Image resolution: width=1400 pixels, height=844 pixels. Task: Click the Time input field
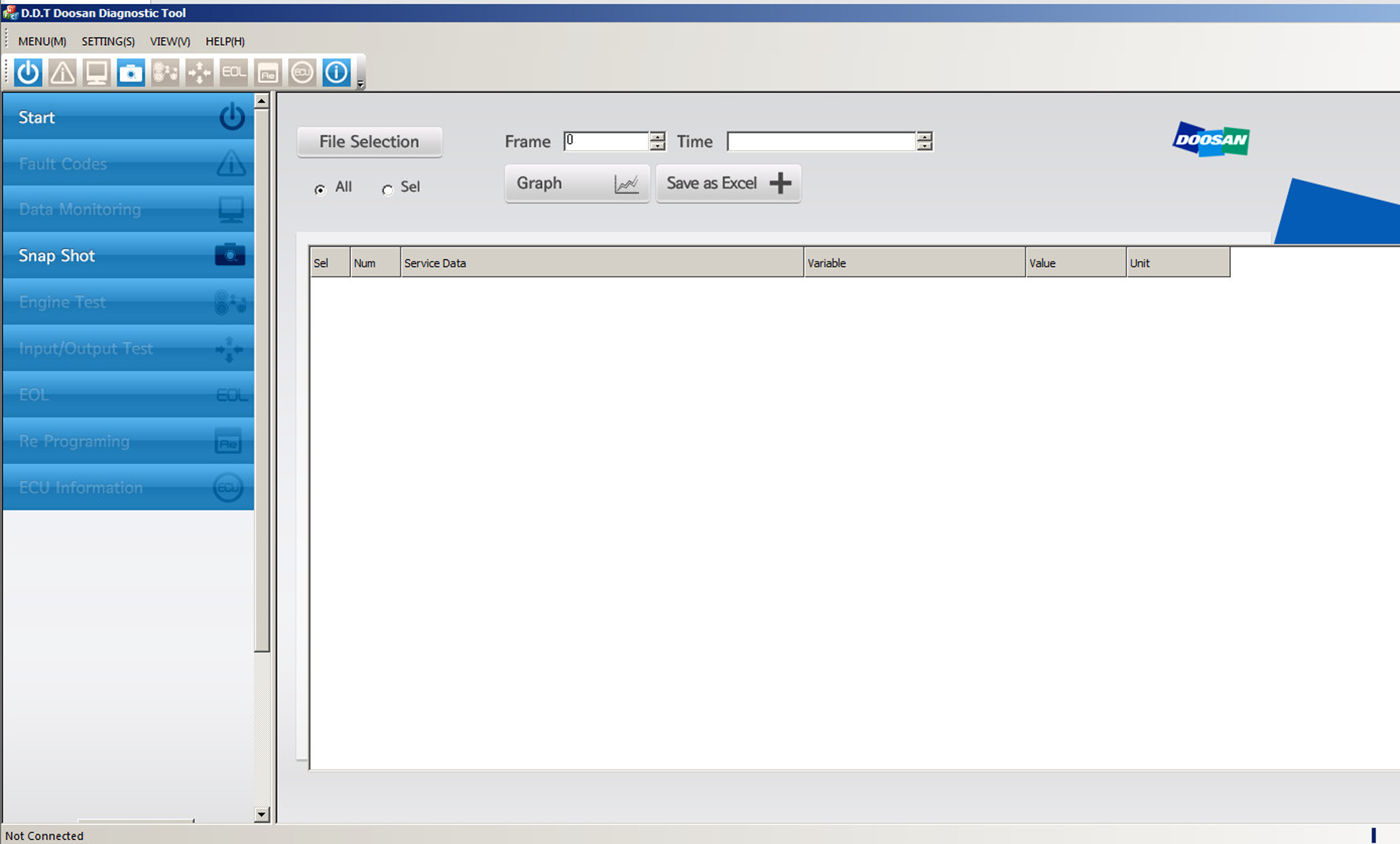tap(820, 141)
